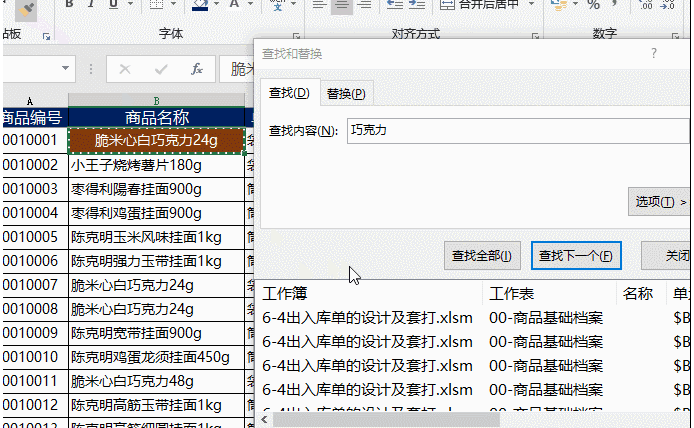Click the 关闭 button in the Find dialog
Image resolution: width=694 pixels, height=428 pixels.
[666, 256]
